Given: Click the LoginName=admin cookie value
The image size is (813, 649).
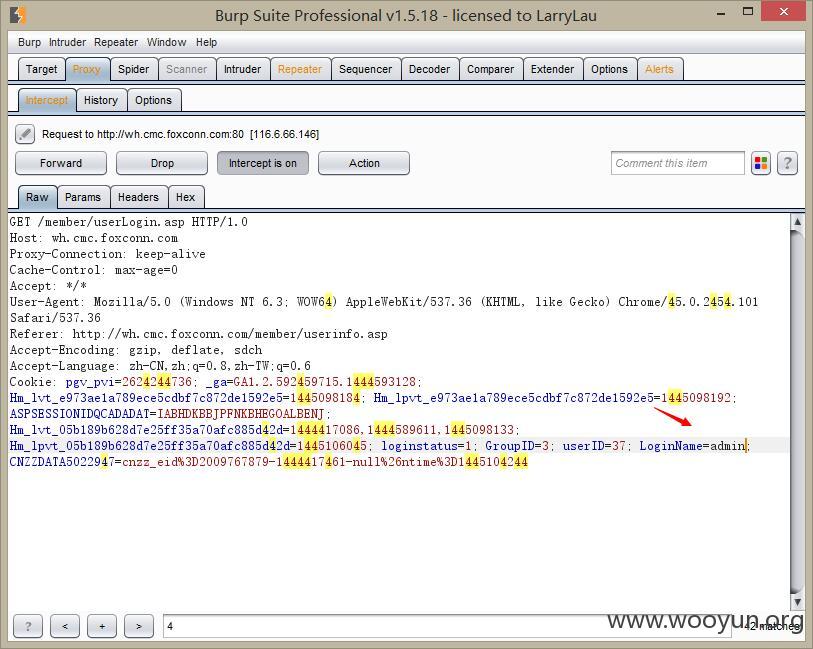Looking at the screenshot, I should click(692, 446).
